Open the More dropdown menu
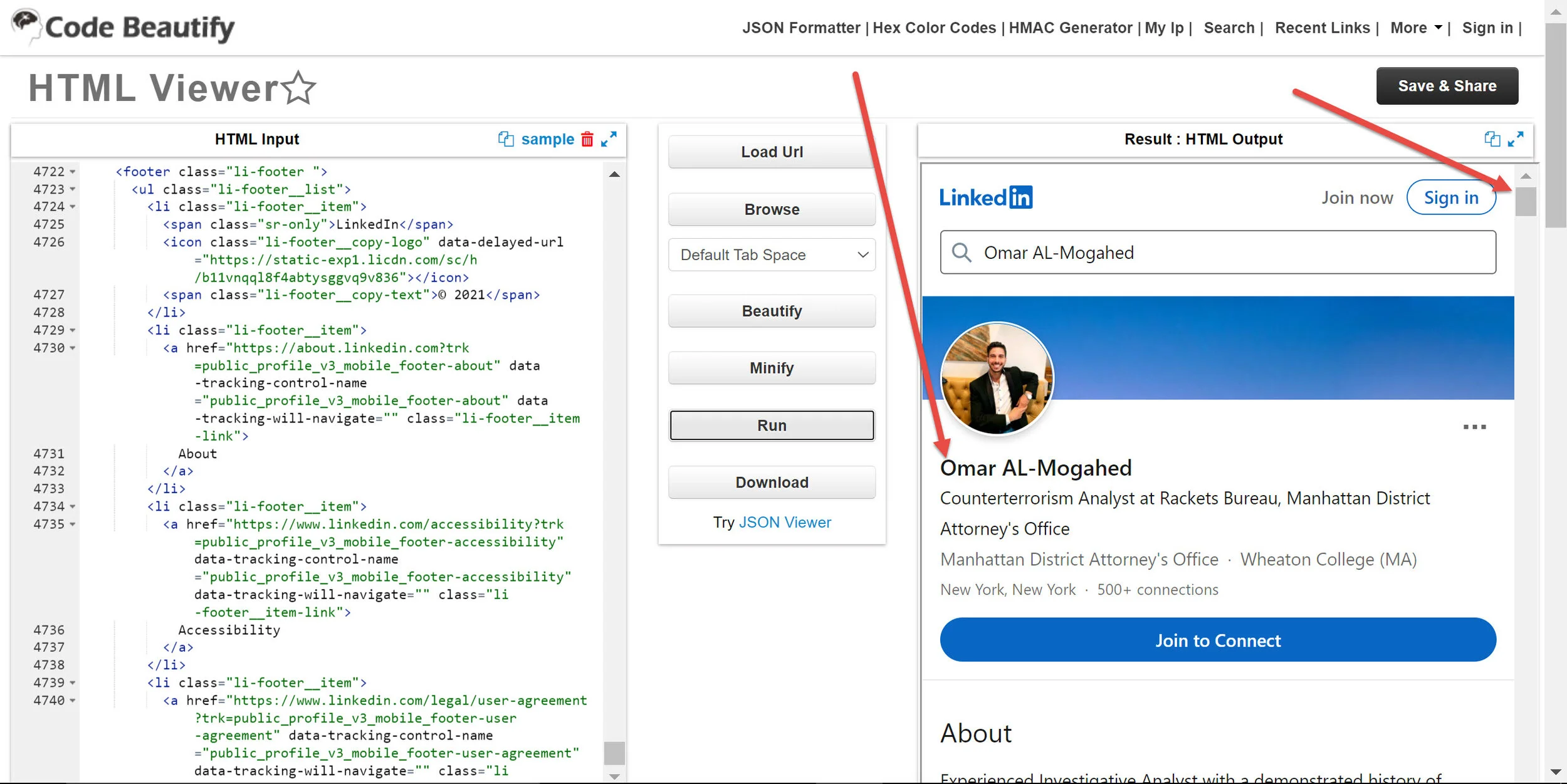1567x784 pixels. click(x=1416, y=28)
